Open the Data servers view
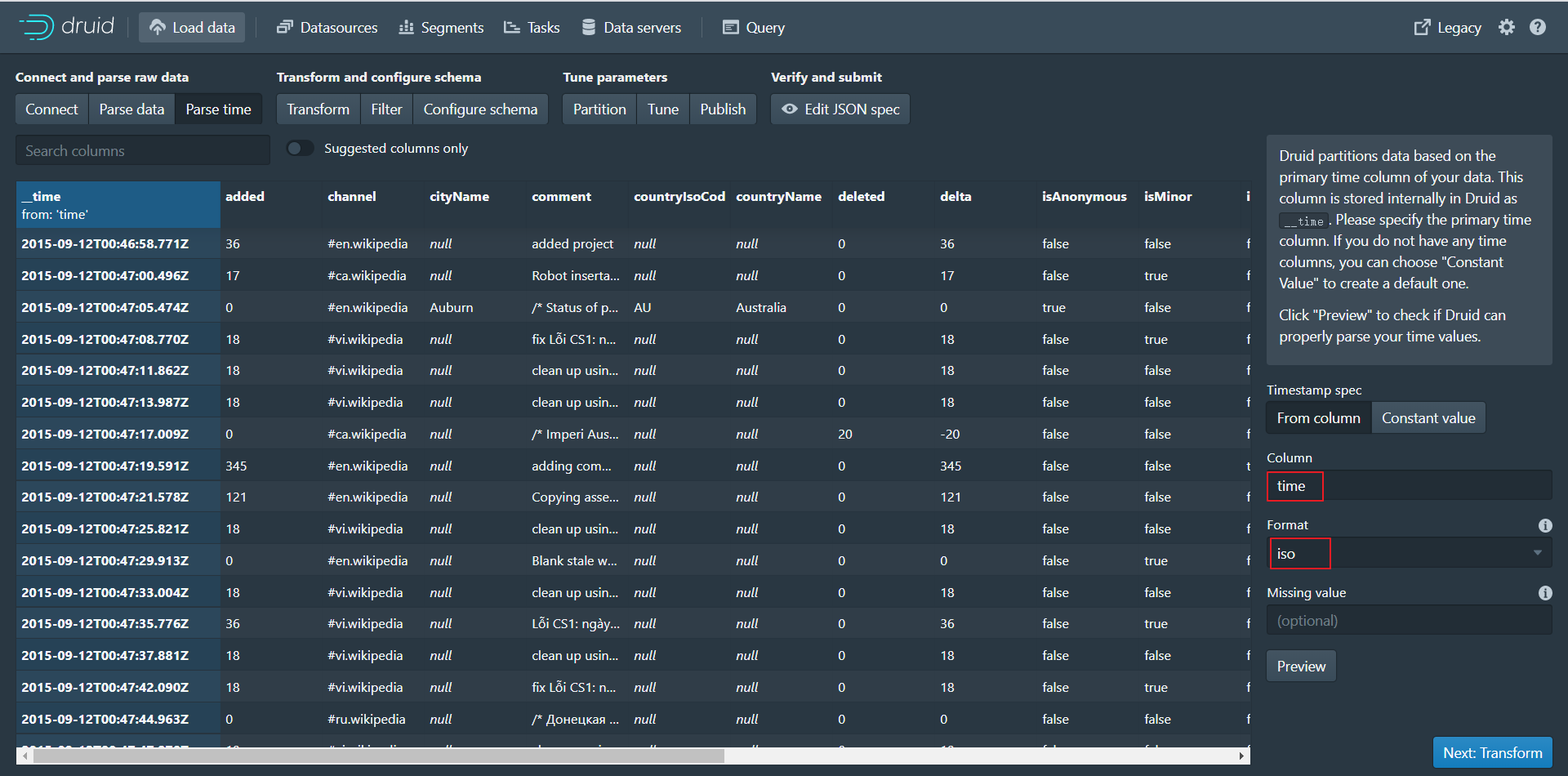The image size is (1568, 776). [x=631, y=28]
